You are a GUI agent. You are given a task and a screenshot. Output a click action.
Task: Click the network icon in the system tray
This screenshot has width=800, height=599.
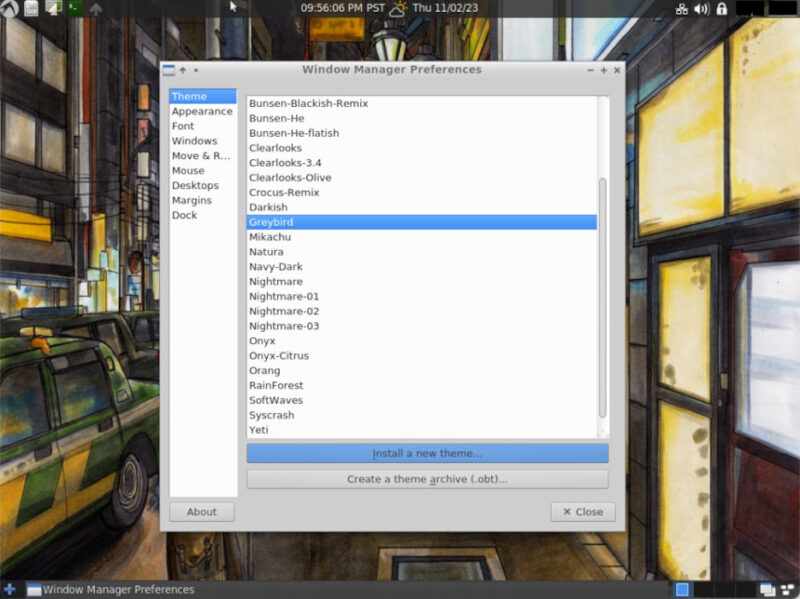click(684, 8)
